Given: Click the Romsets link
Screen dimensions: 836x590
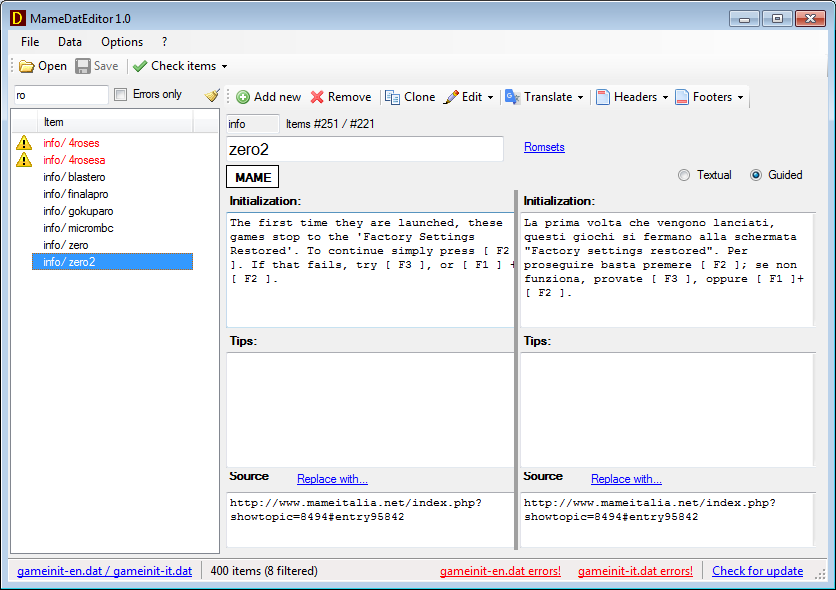Looking at the screenshot, I should click(x=544, y=147).
